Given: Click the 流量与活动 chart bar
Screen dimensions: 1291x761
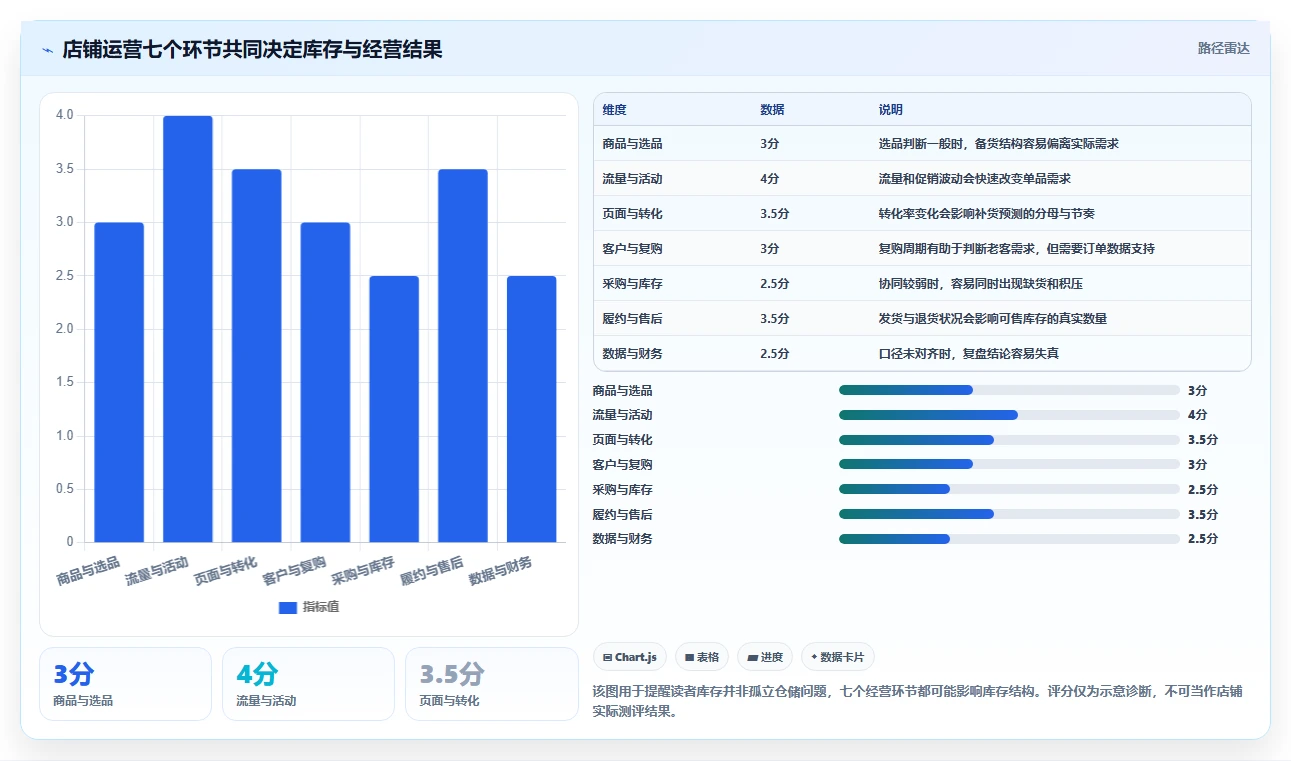Looking at the screenshot, I should [x=188, y=329].
